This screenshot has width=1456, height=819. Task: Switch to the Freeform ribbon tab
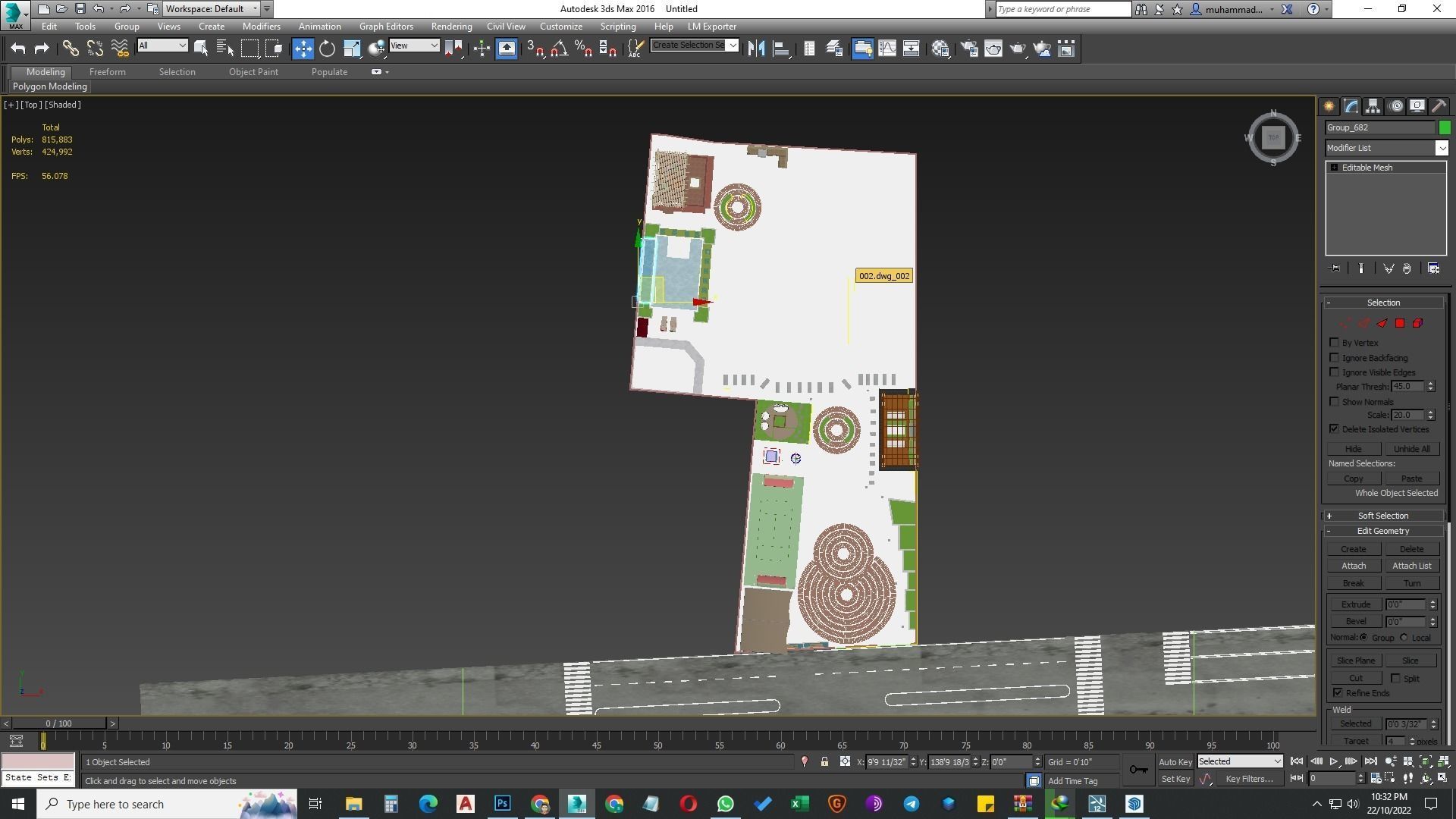107,72
